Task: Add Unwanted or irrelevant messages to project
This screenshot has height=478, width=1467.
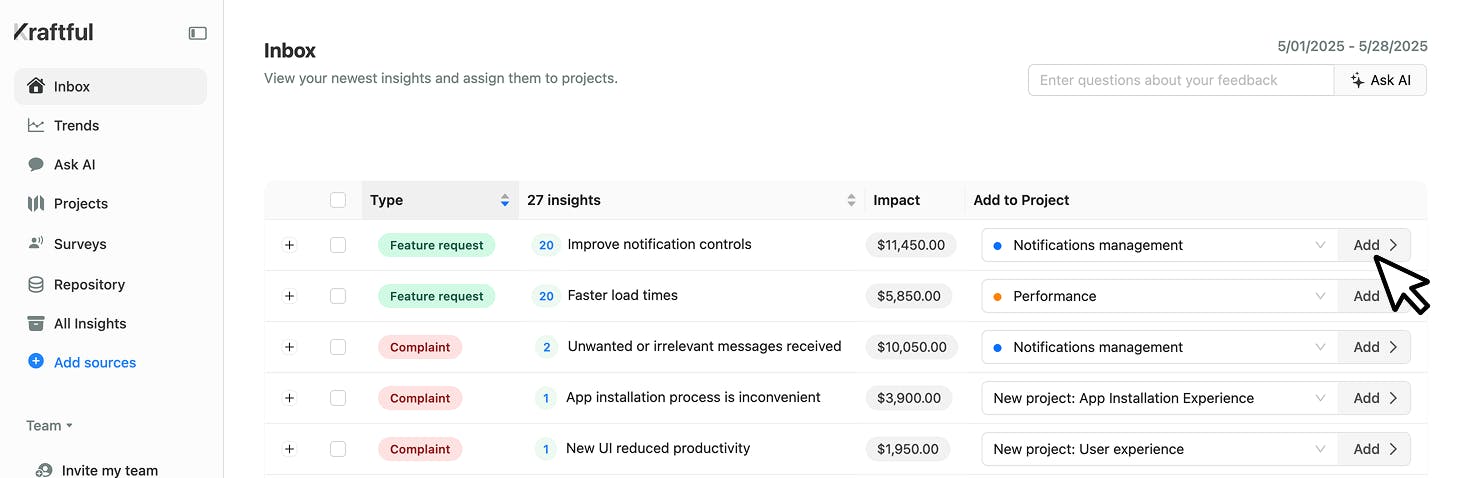Action: 1374,347
